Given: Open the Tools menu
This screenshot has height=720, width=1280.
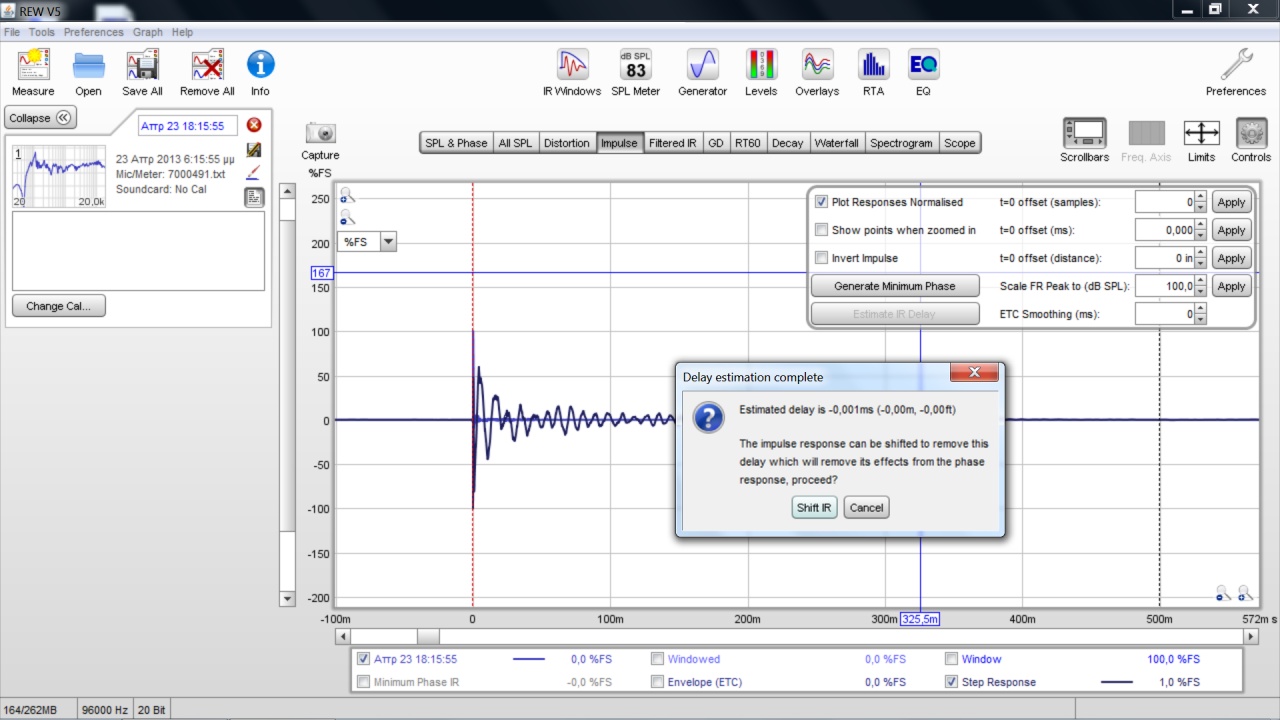Looking at the screenshot, I should point(41,32).
